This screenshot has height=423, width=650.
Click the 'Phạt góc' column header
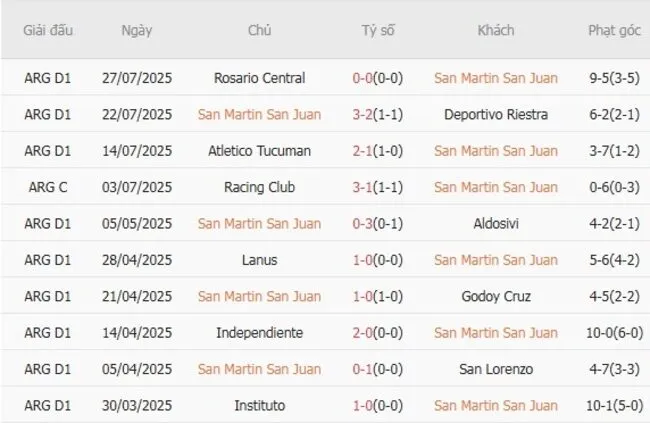614,30
